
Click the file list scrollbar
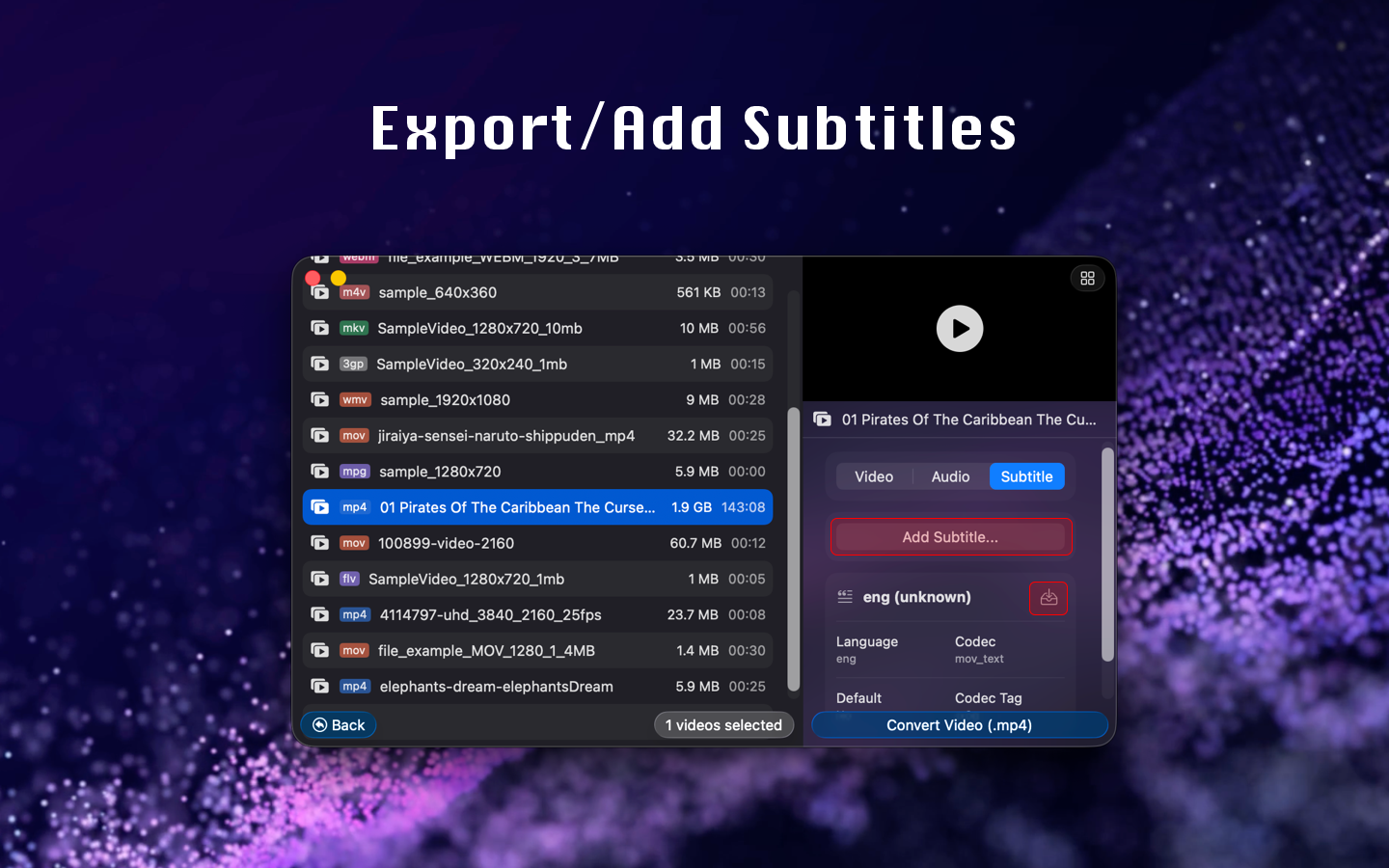(x=794, y=550)
